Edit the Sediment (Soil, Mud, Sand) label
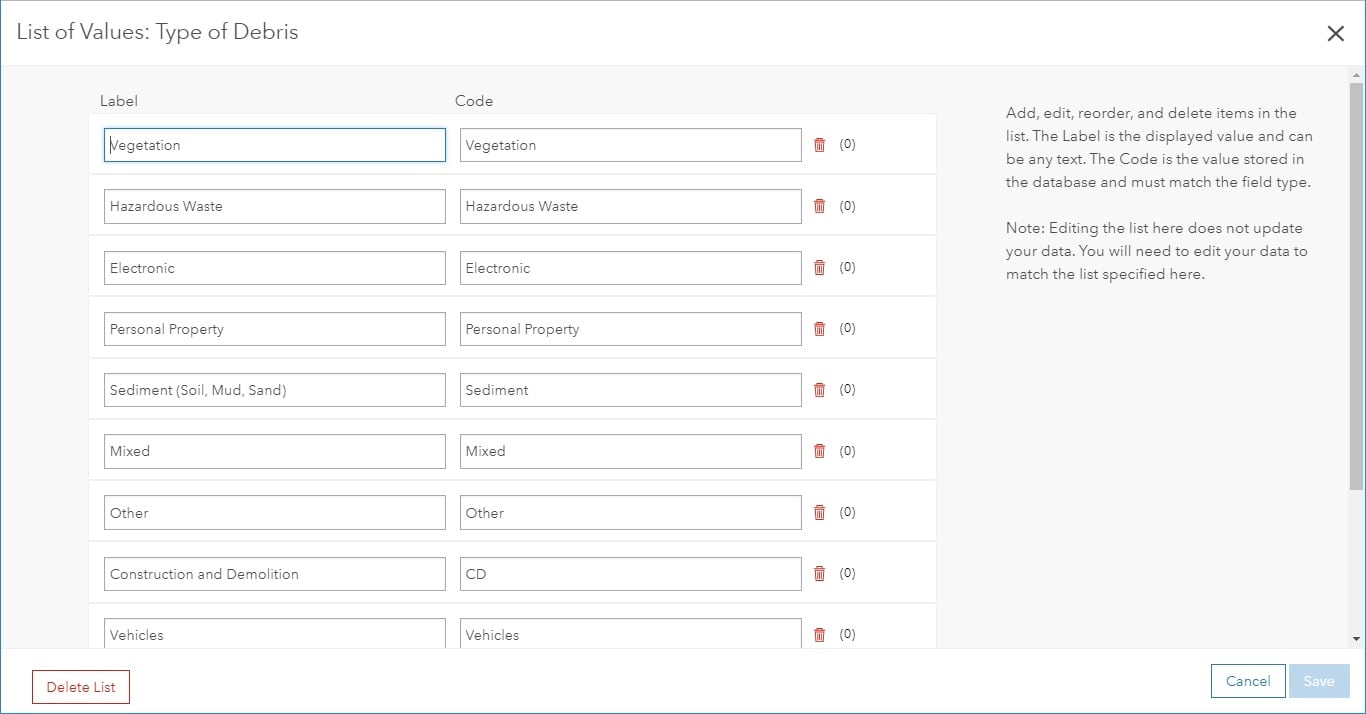The width and height of the screenshot is (1366, 714). pos(274,390)
